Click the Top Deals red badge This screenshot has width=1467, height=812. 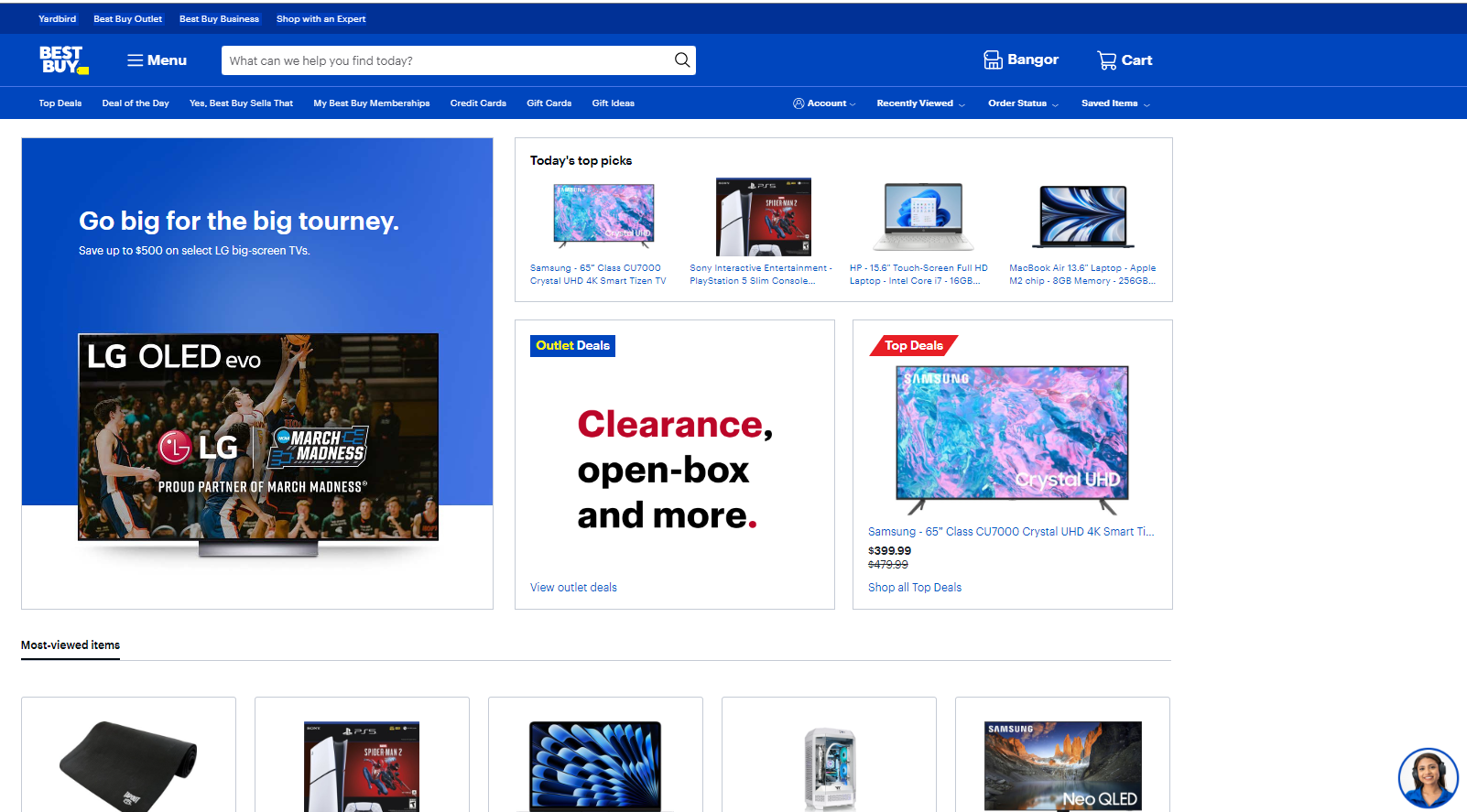tap(913, 346)
